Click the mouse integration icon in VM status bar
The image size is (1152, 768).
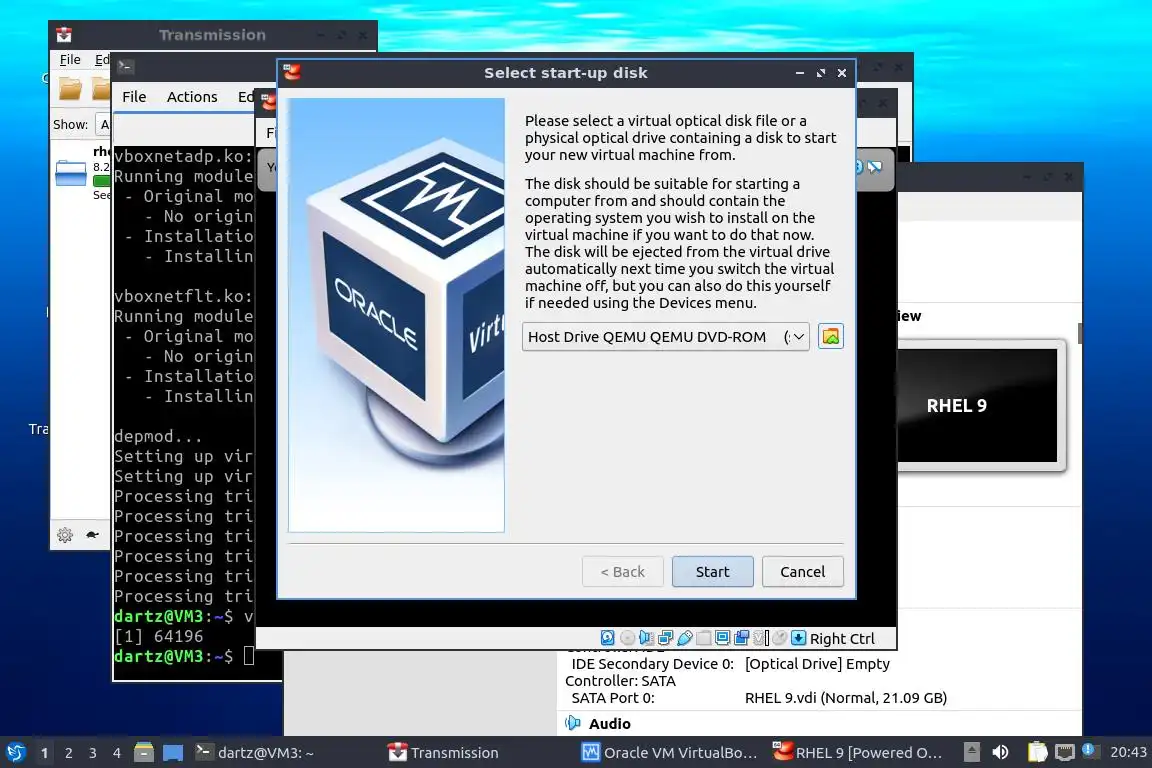tap(780, 638)
